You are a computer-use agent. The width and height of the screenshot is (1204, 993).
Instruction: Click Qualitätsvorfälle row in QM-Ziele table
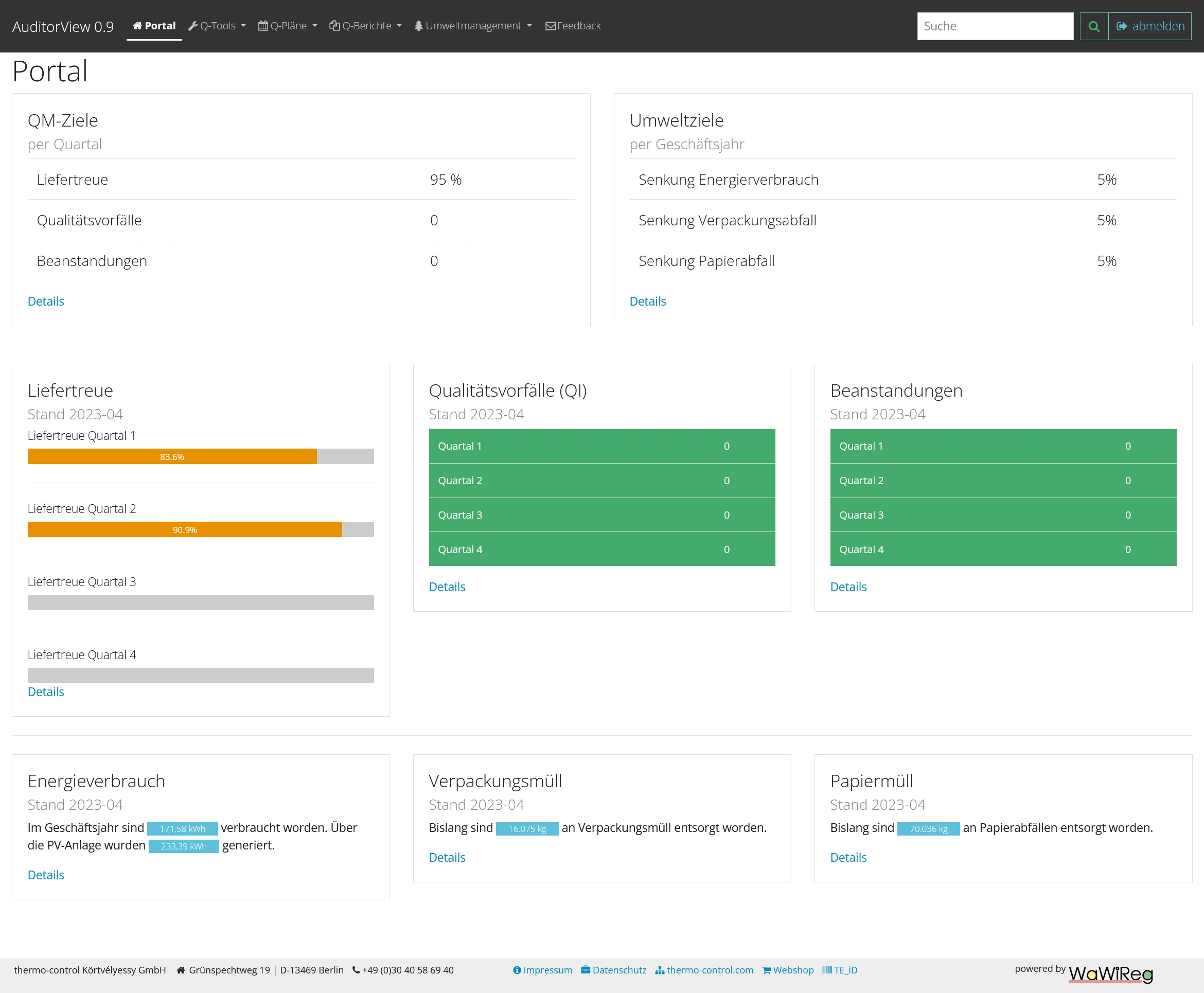(301, 220)
